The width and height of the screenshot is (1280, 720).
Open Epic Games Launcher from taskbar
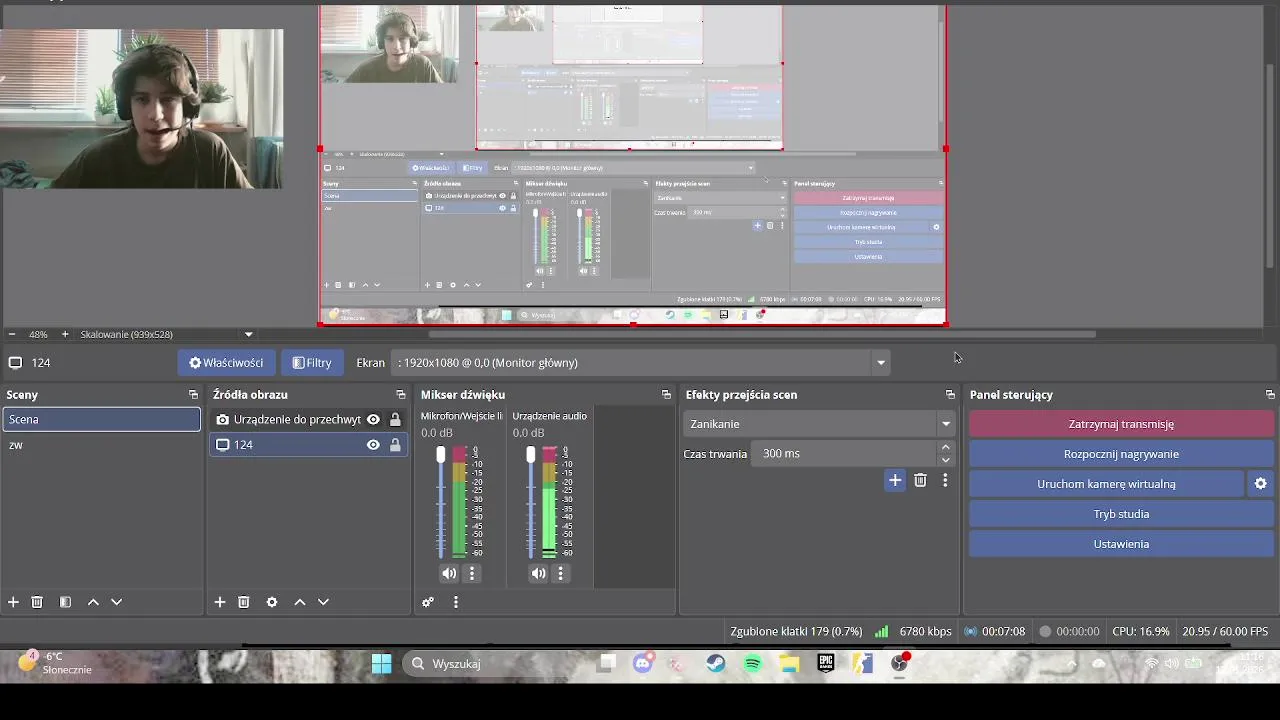click(x=826, y=663)
